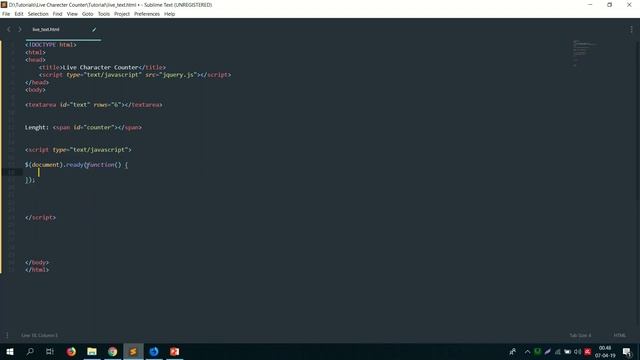This screenshot has width=640, height=360.
Task: Open the Goto menu
Action: (88, 14)
